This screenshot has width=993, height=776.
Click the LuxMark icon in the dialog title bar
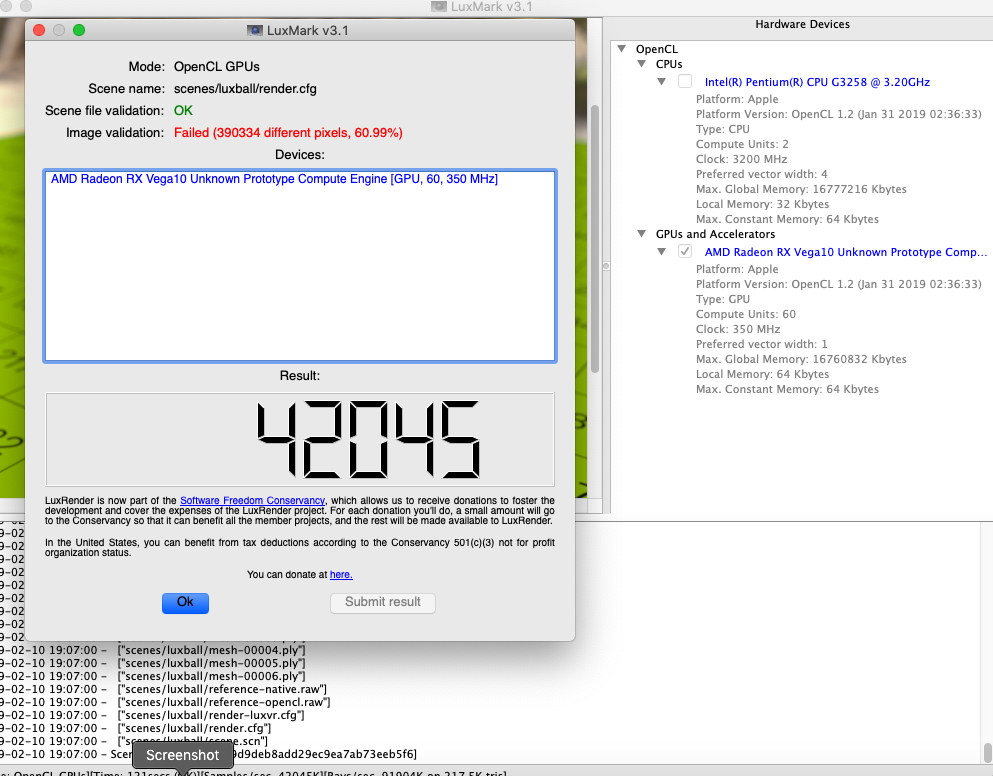[x=255, y=30]
